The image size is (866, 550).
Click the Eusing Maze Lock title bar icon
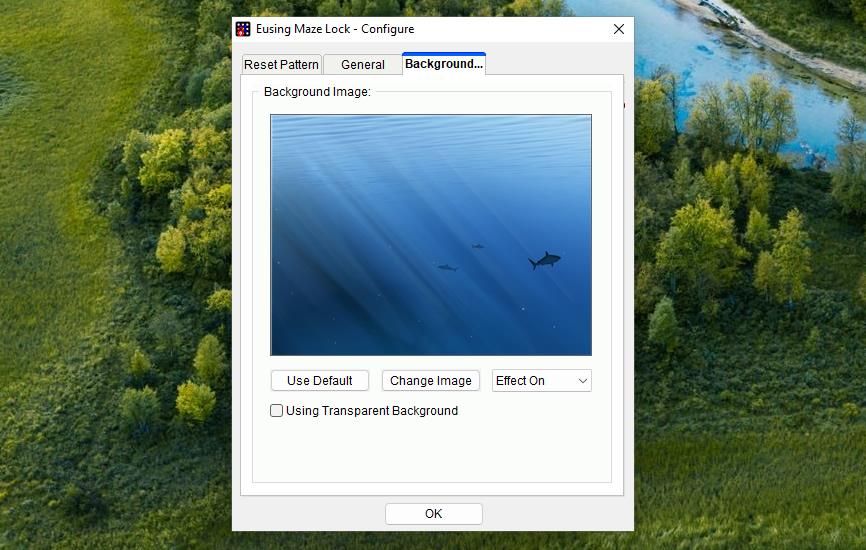point(243,29)
